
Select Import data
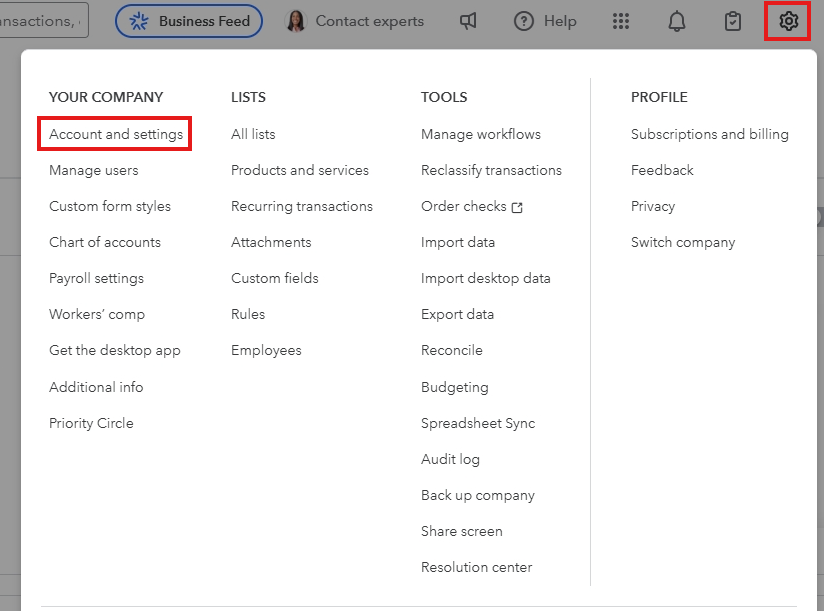(x=458, y=242)
